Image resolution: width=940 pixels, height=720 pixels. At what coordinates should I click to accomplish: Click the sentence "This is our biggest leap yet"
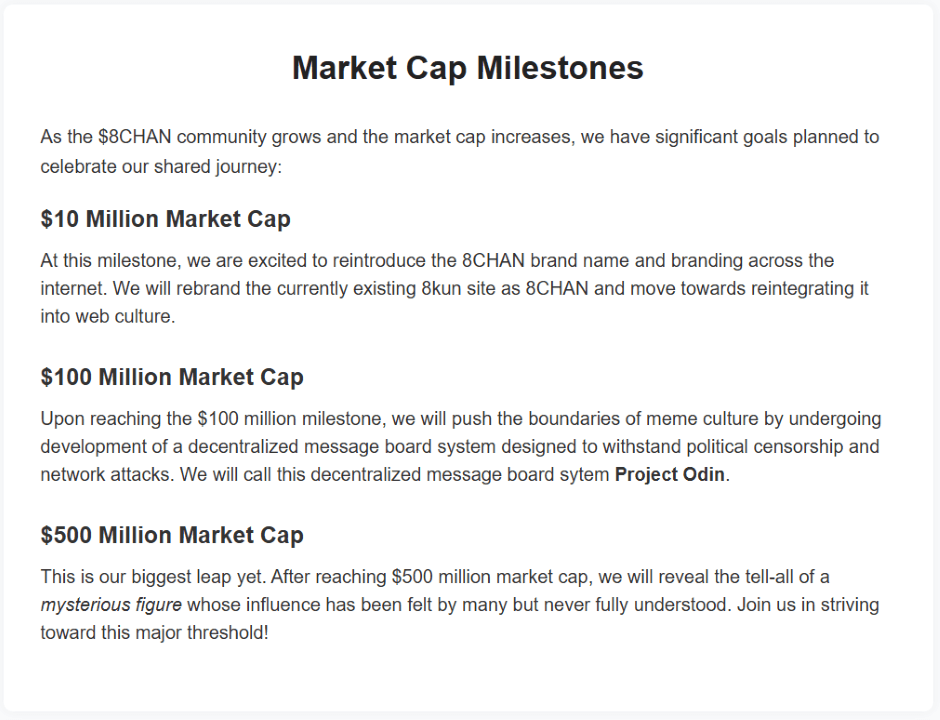[153, 576]
